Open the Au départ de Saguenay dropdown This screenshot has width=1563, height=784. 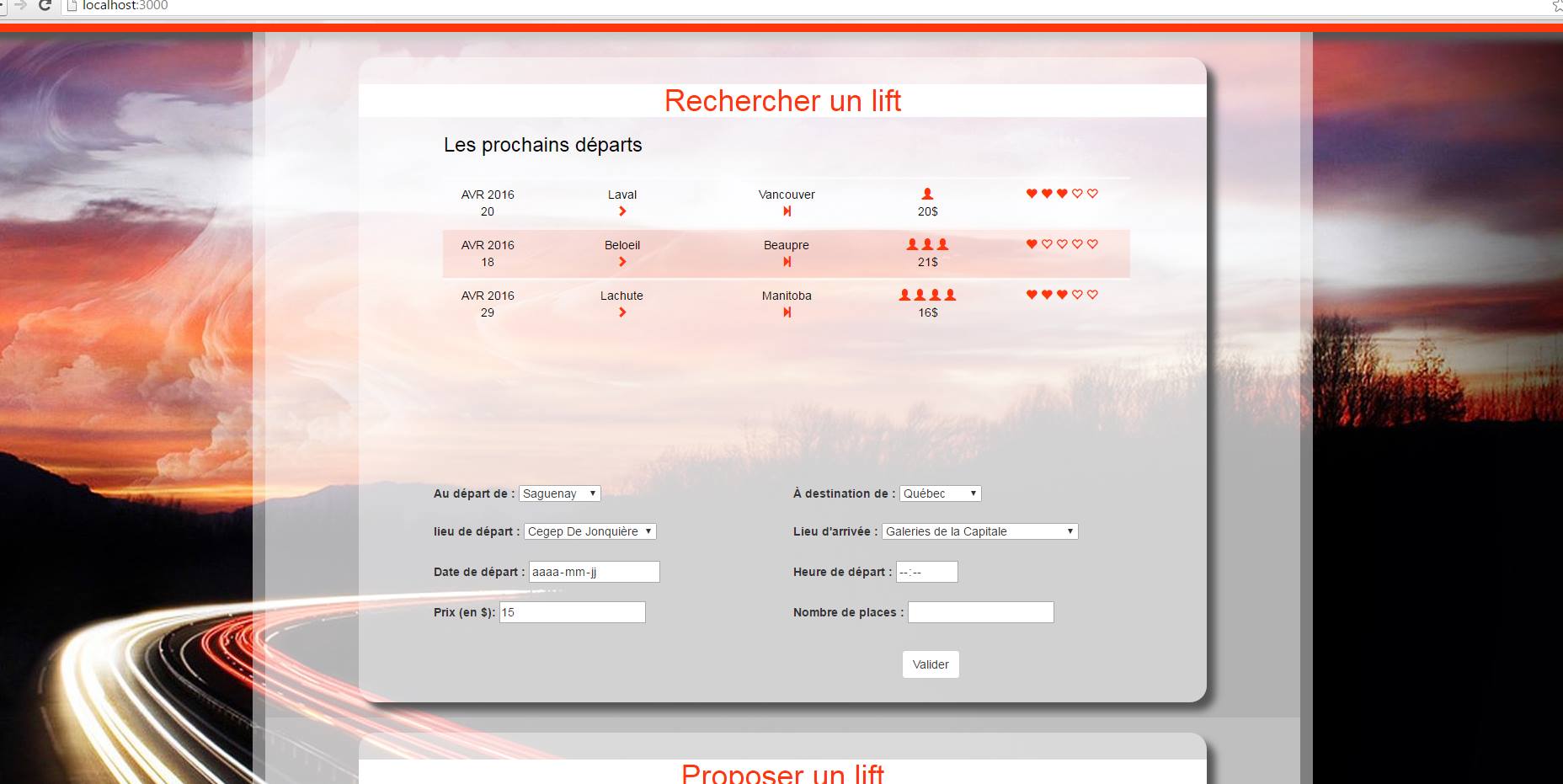pos(560,493)
